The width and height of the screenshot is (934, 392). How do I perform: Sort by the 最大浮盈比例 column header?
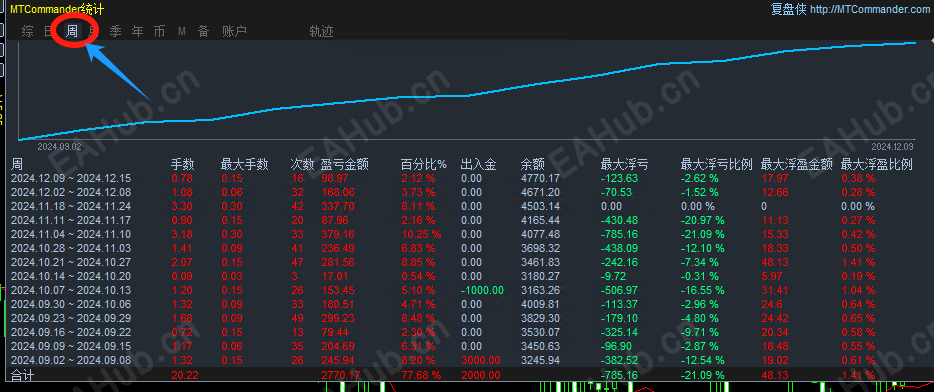pos(877,164)
